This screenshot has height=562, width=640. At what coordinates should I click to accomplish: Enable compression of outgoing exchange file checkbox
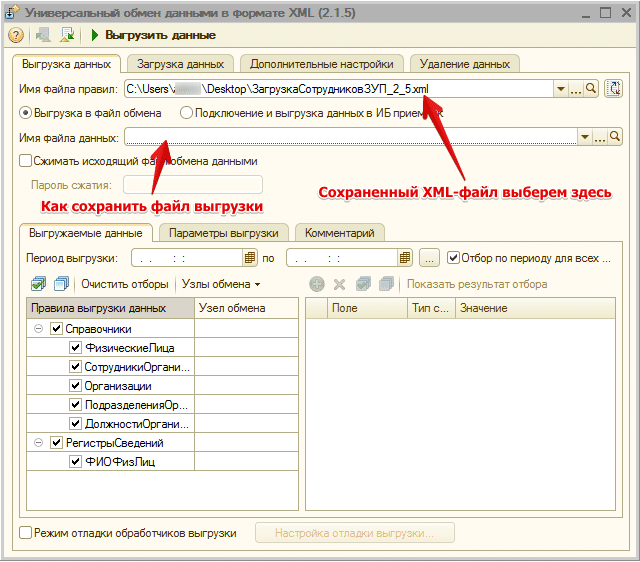(x=26, y=161)
